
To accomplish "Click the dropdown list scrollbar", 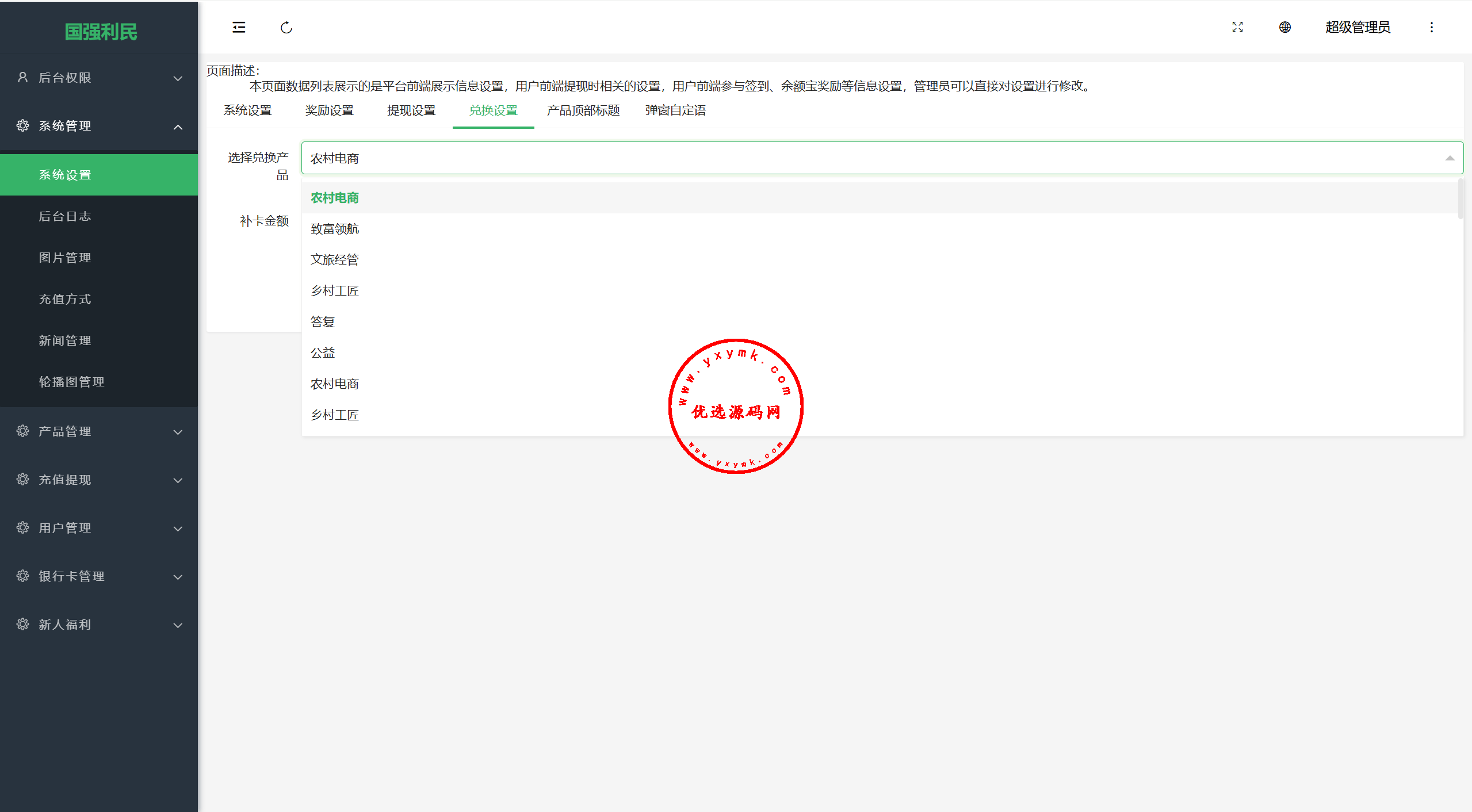I will [x=1460, y=199].
